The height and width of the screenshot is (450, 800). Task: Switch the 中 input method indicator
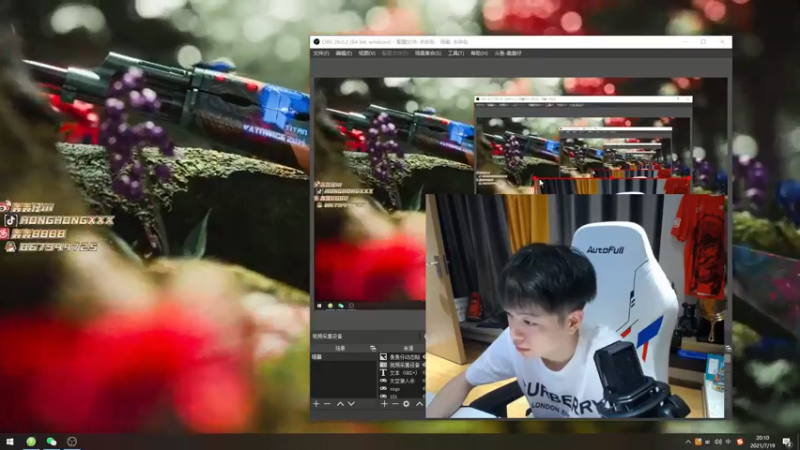point(728,442)
